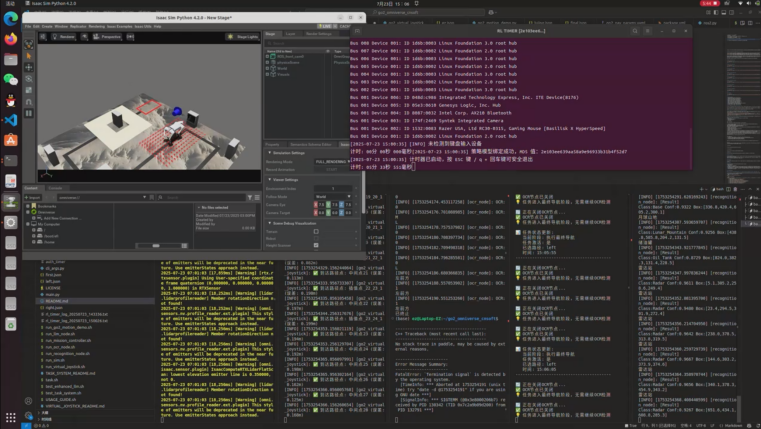The height and width of the screenshot is (429, 761).
Task: Toggle the LIVE session button
Action: point(327,26)
